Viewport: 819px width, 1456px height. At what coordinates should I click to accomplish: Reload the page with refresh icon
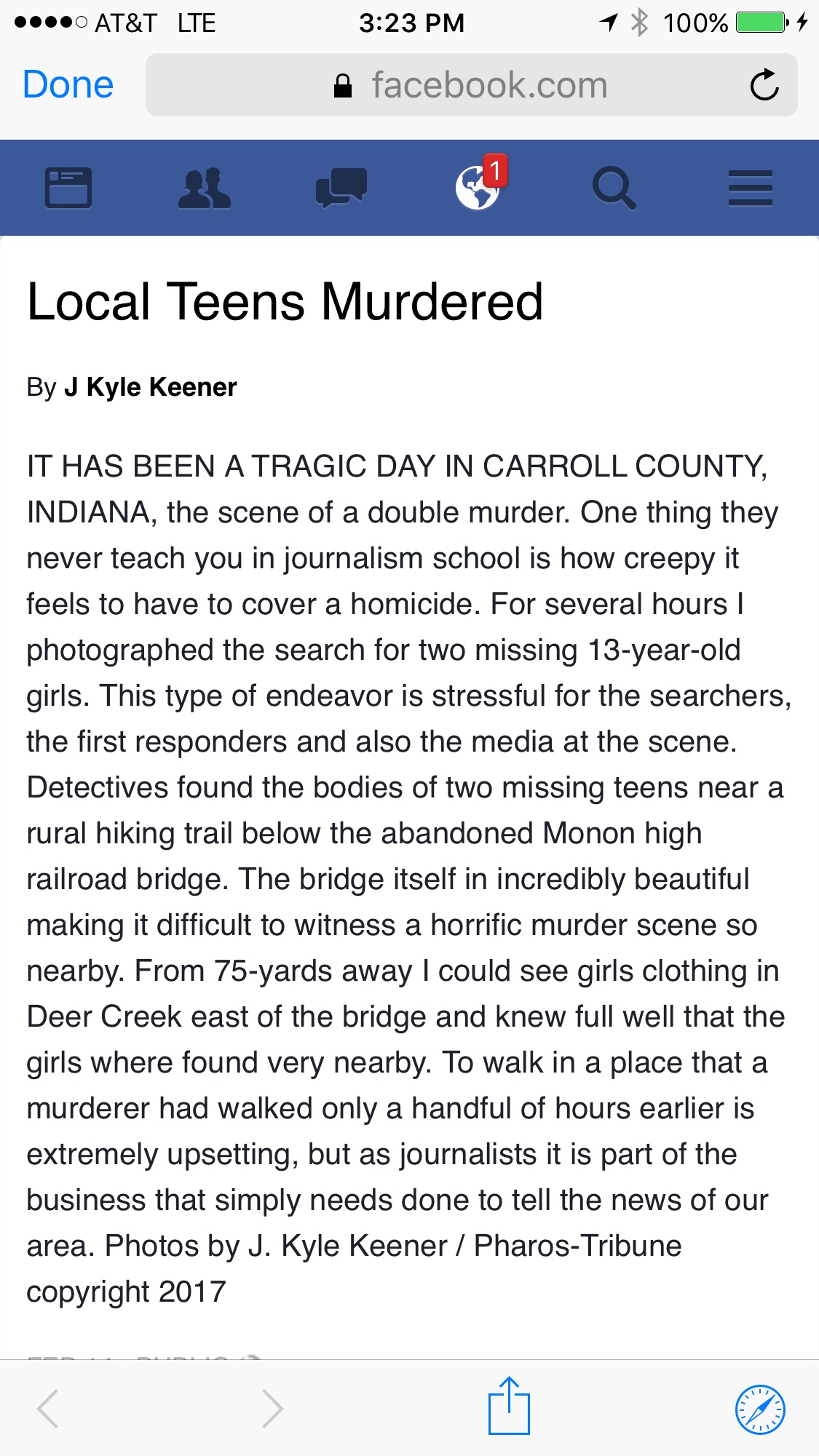click(764, 85)
